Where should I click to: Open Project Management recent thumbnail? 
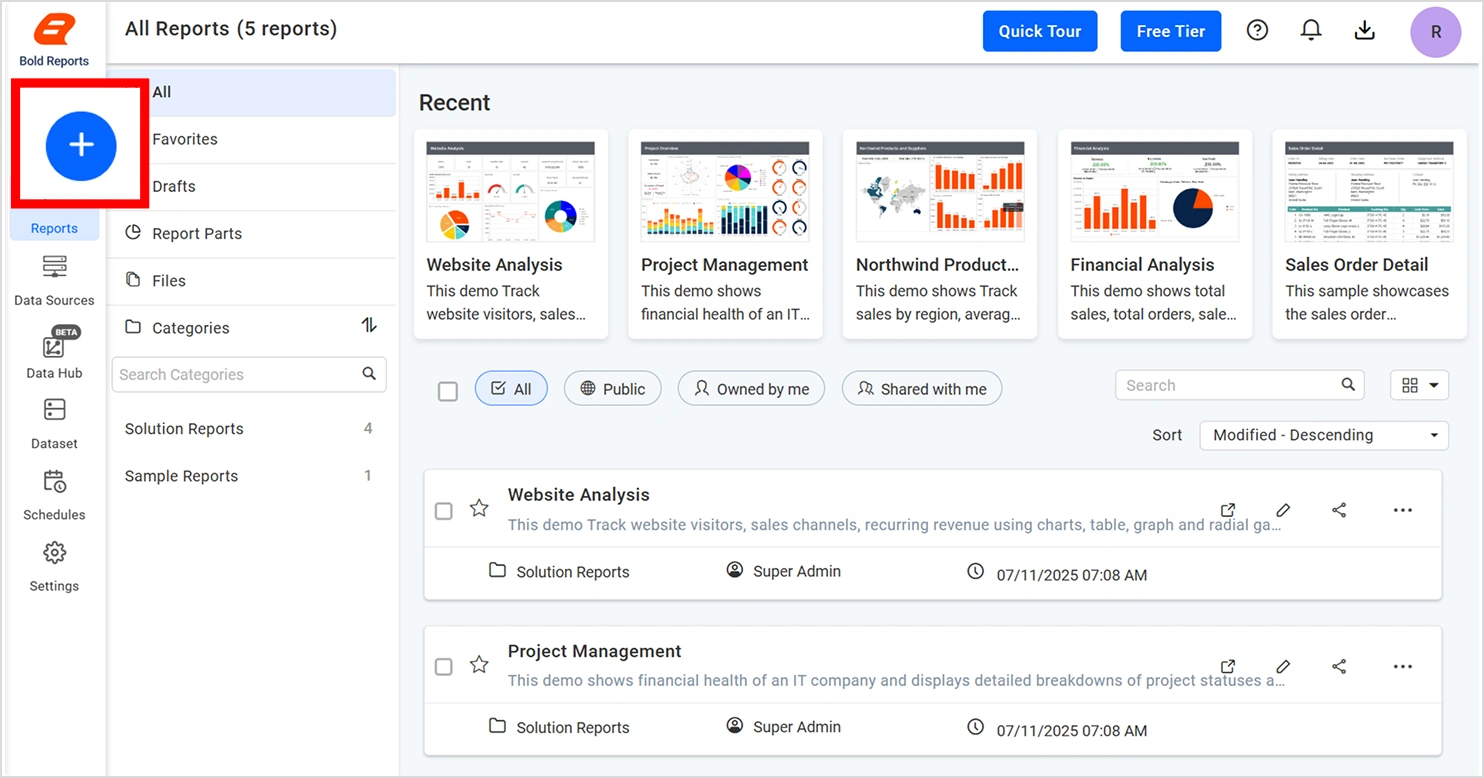725,191
